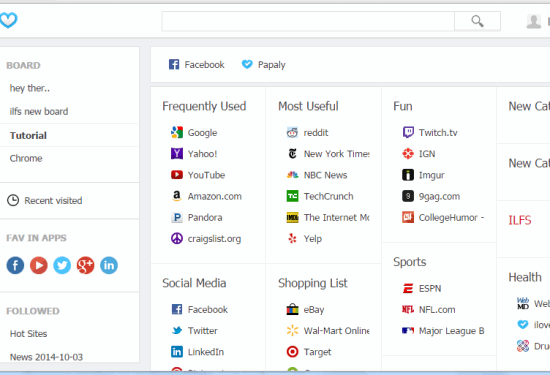The image size is (550, 375).
Task: Open the Amazon.com bookmark link
Action: [x=215, y=196]
